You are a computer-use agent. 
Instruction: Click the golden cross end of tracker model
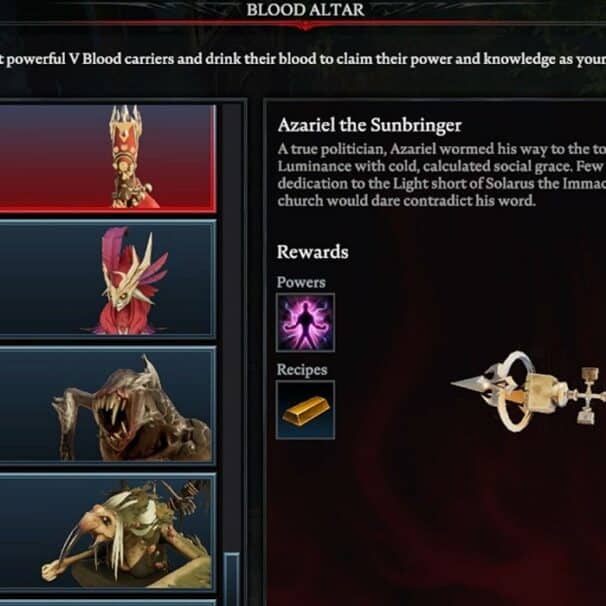[588, 396]
